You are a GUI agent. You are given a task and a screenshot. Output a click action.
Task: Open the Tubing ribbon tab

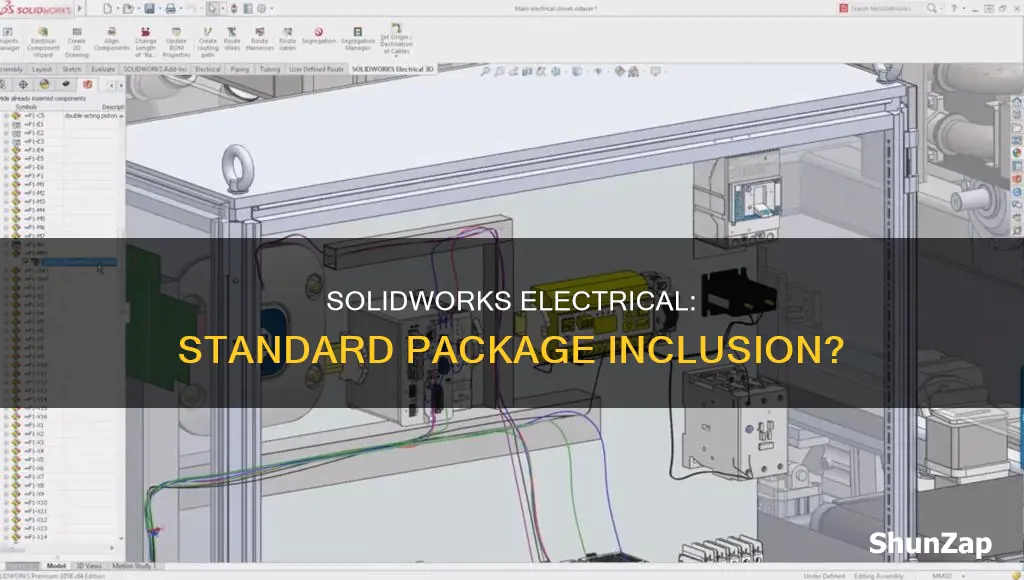(x=270, y=69)
